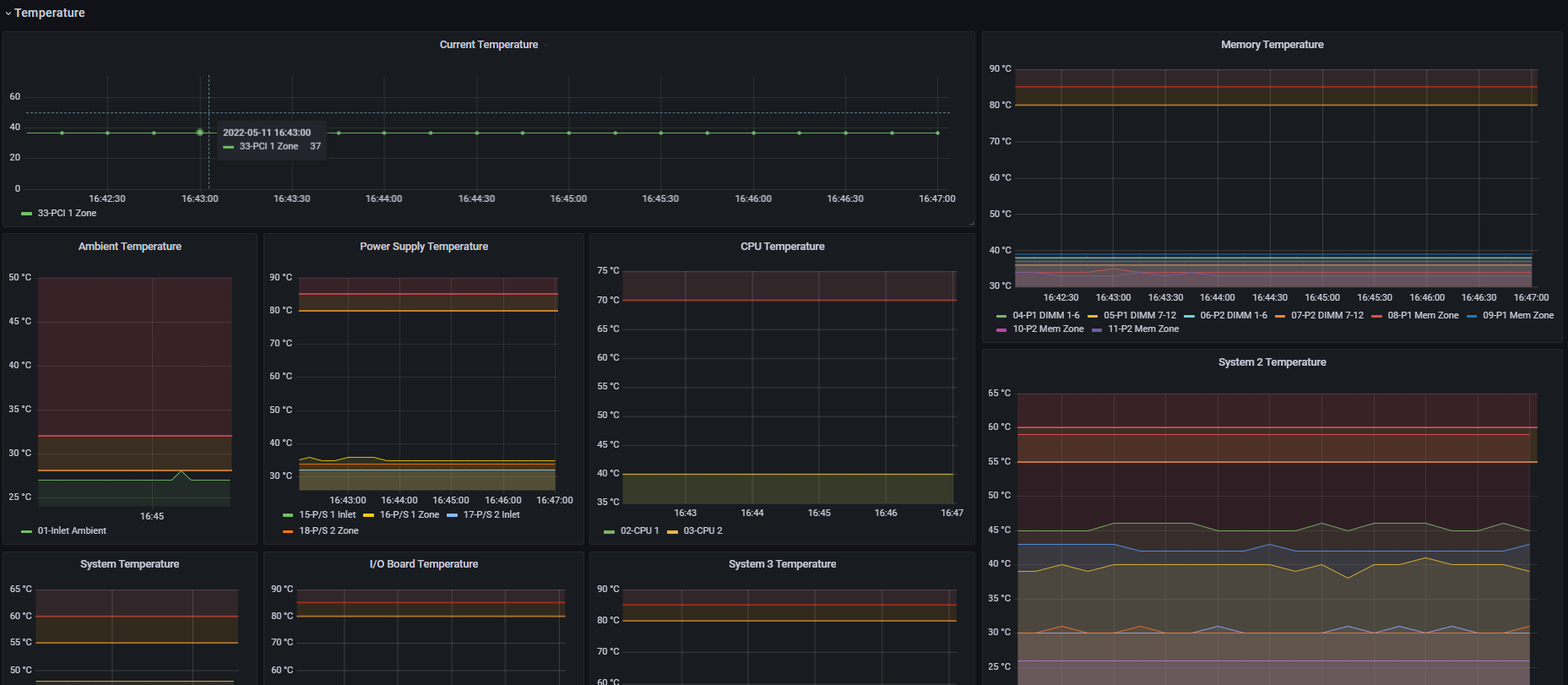
Task: Click the green 02-CPU 1 legend color icon
Action: (x=610, y=531)
